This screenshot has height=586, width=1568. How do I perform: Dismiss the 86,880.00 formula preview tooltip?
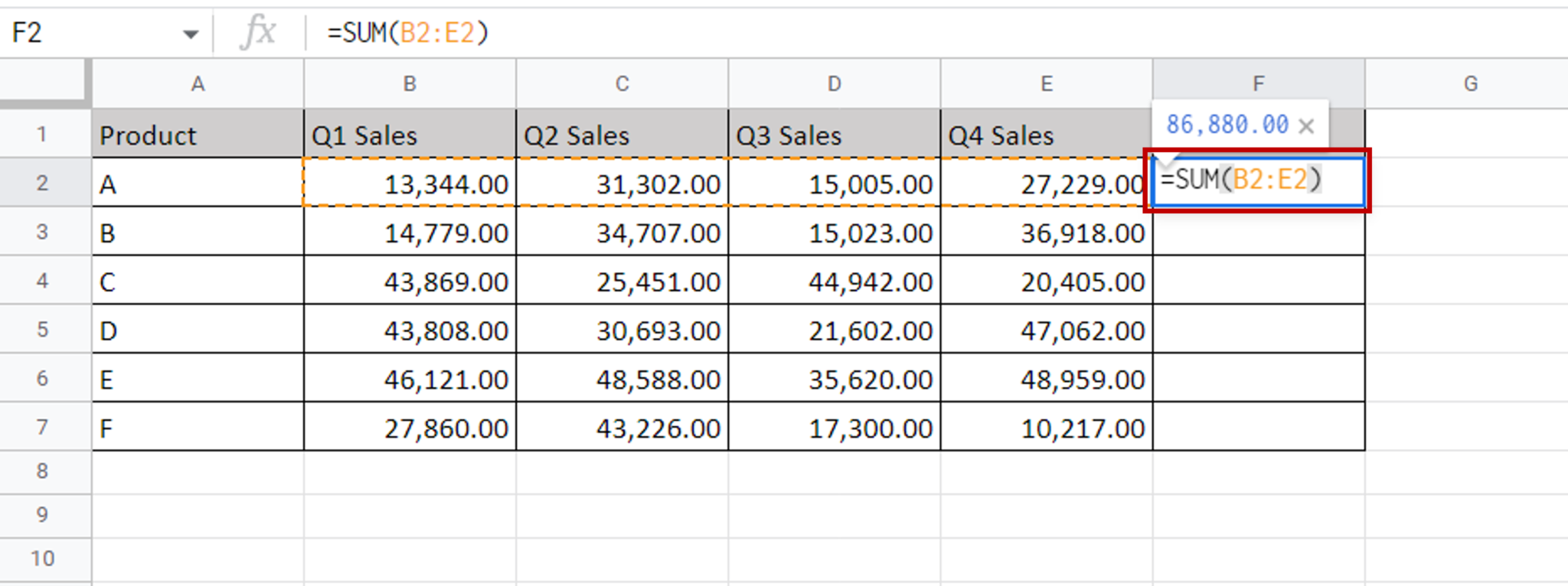(1306, 125)
